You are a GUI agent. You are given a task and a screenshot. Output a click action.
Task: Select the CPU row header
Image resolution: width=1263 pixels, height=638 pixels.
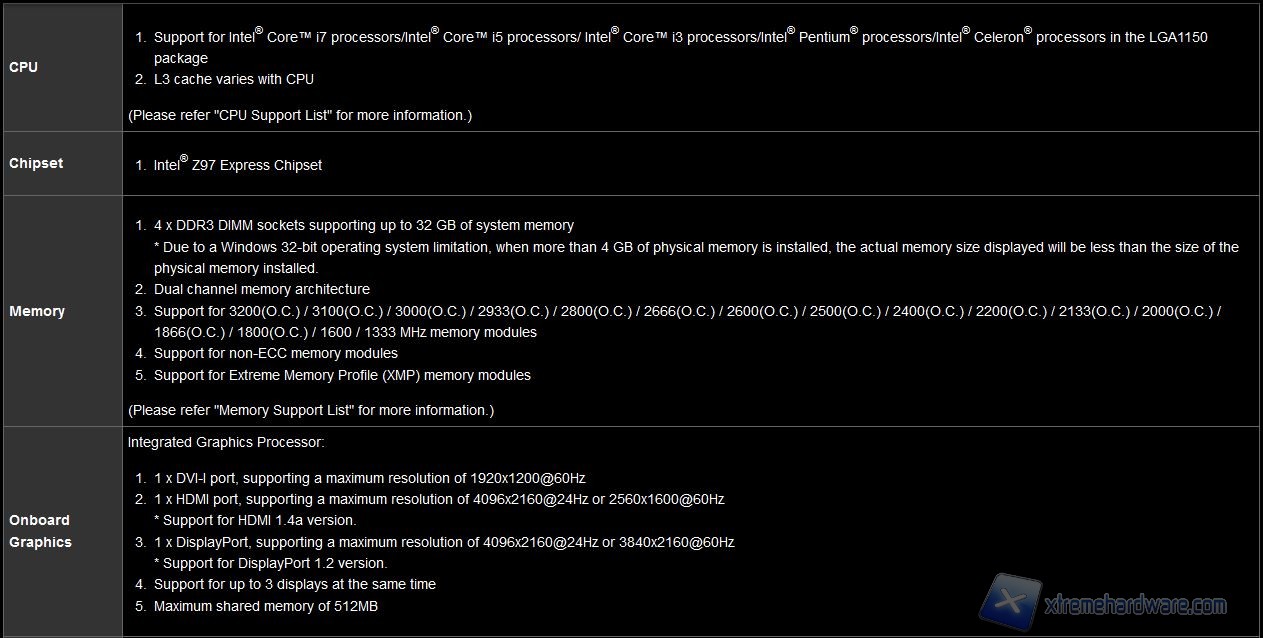(x=24, y=67)
